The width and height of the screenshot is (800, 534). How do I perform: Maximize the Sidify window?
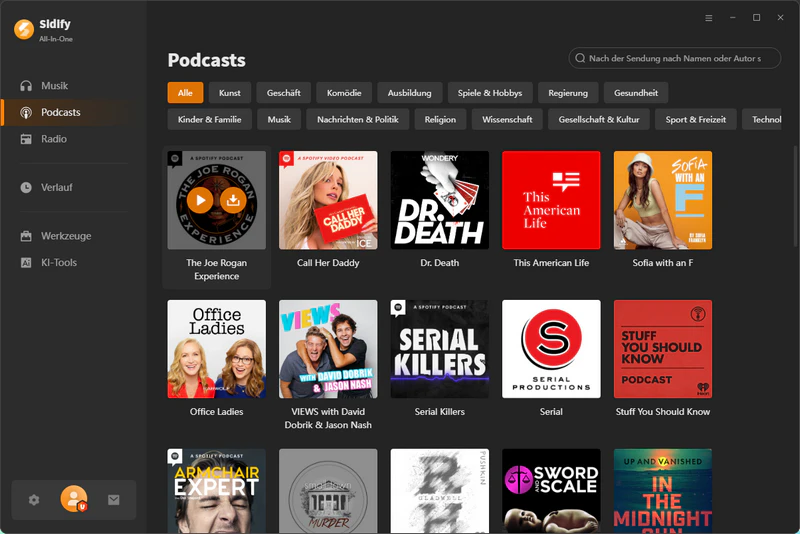(x=757, y=18)
